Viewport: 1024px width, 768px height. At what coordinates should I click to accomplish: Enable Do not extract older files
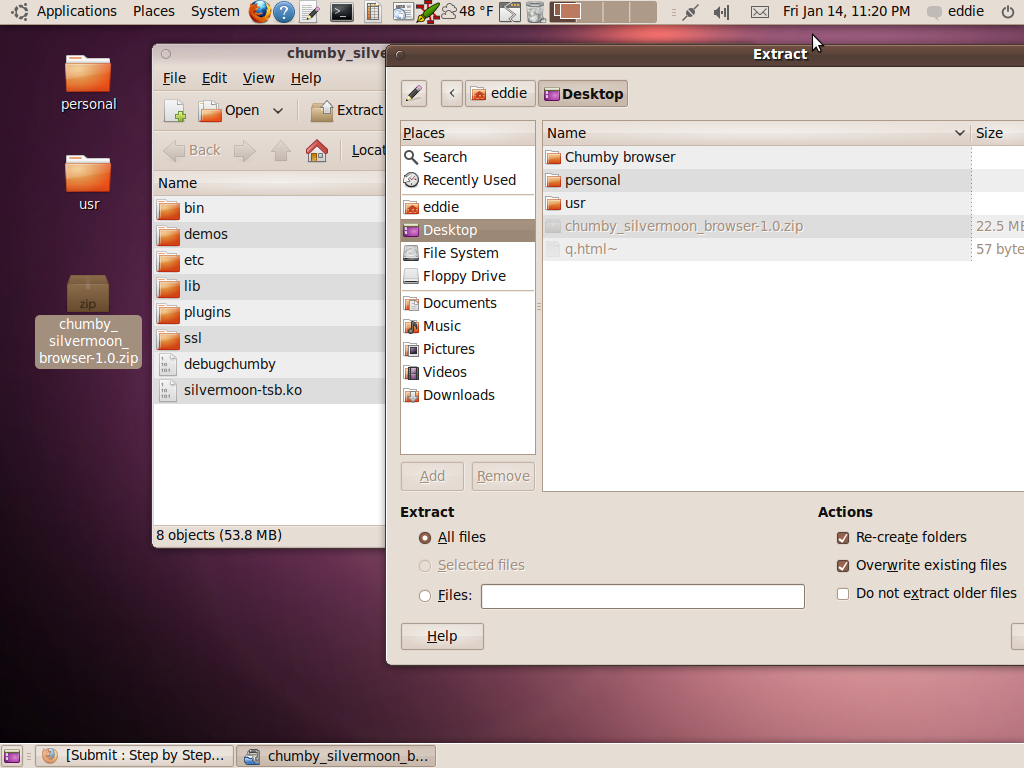843,594
